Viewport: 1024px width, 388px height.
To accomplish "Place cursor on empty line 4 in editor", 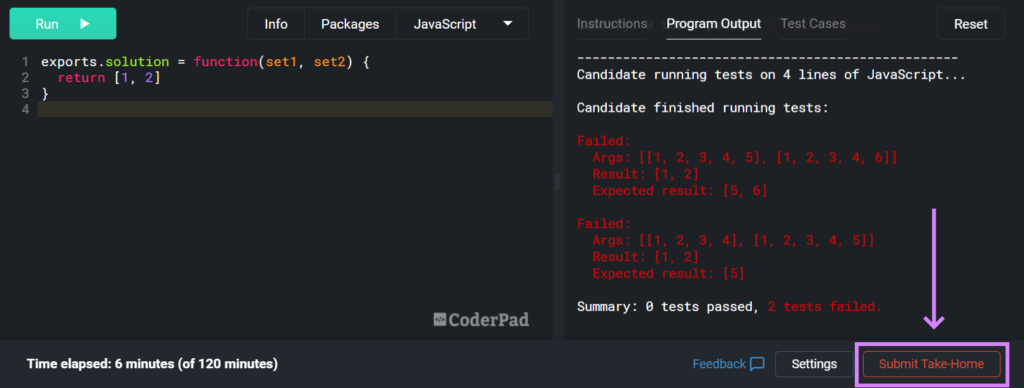I will point(295,109).
